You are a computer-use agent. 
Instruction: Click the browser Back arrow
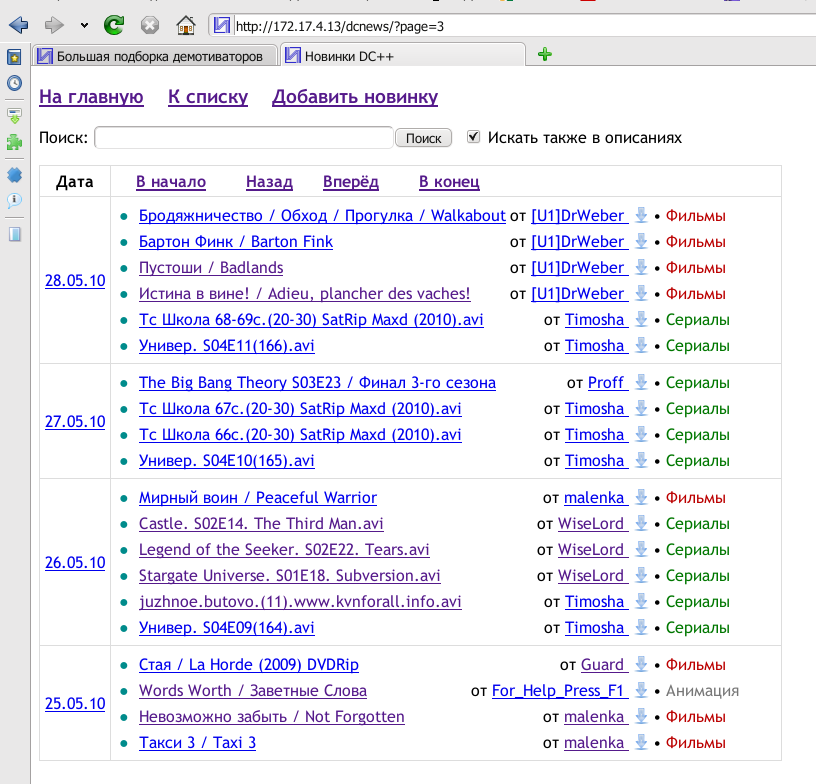pyautogui.click(x=18, y=25)
